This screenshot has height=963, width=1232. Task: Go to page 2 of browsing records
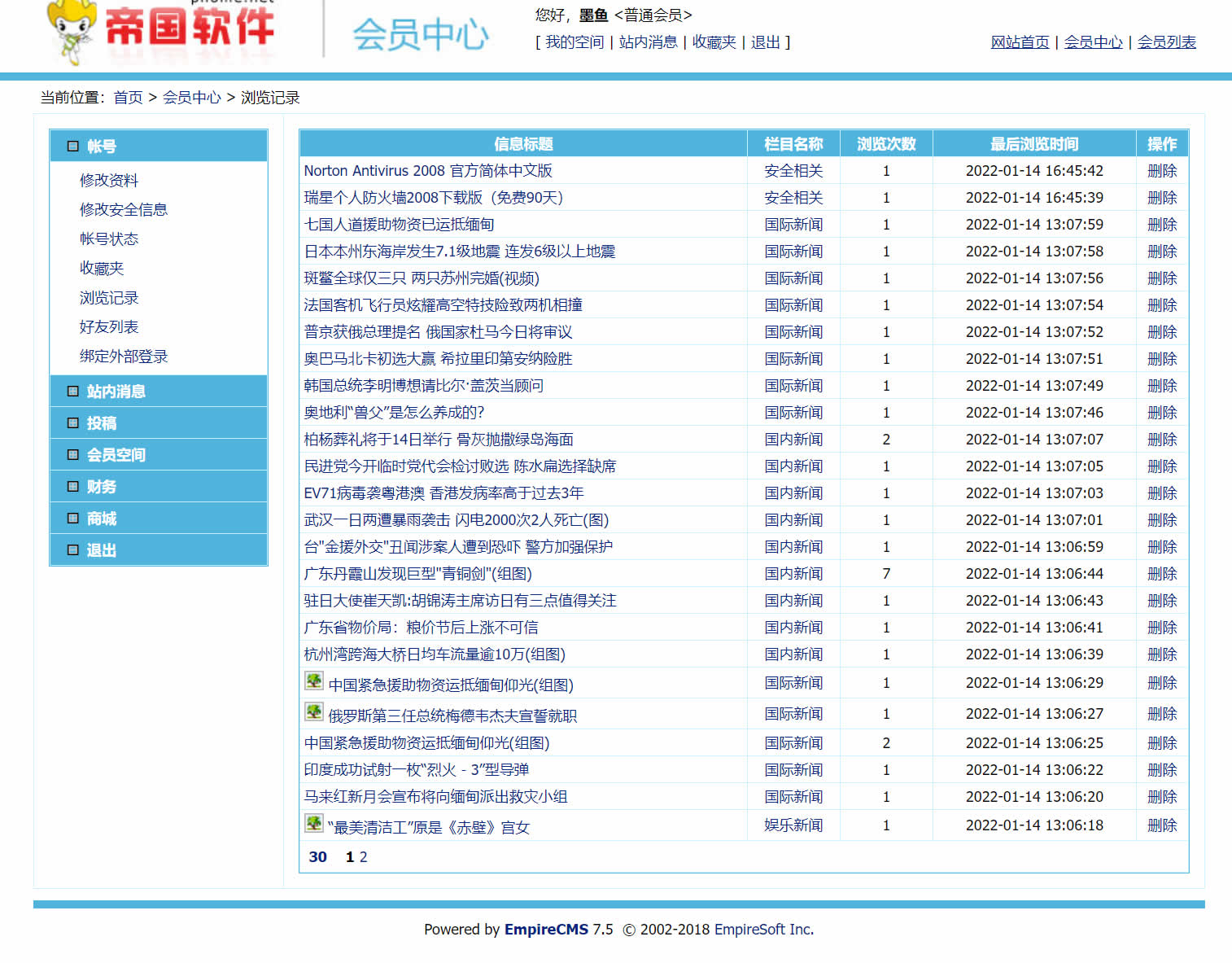tap(363, 856)
